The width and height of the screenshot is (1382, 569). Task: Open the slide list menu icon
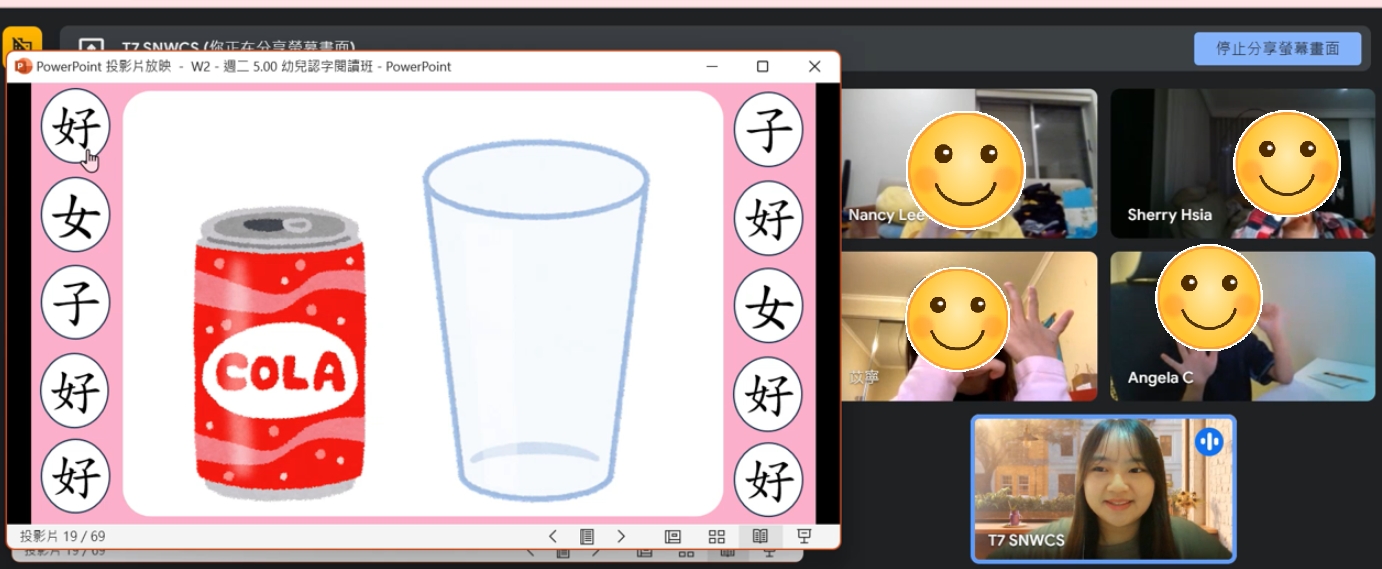587,537
